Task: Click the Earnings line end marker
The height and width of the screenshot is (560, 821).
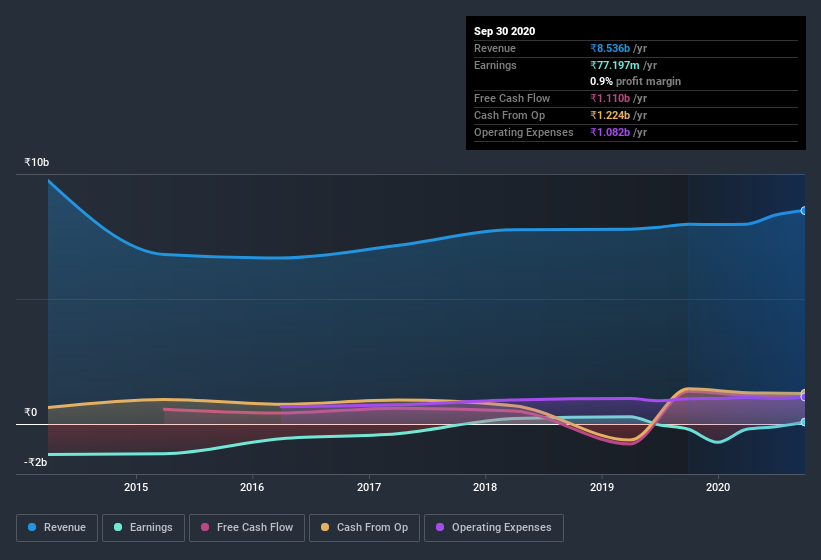Action: click(x=803, y=422)
